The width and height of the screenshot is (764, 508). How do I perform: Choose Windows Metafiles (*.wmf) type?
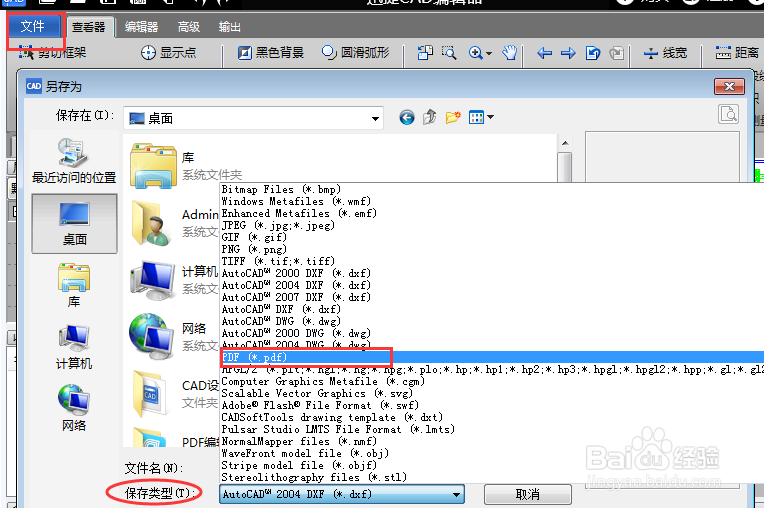296,201
